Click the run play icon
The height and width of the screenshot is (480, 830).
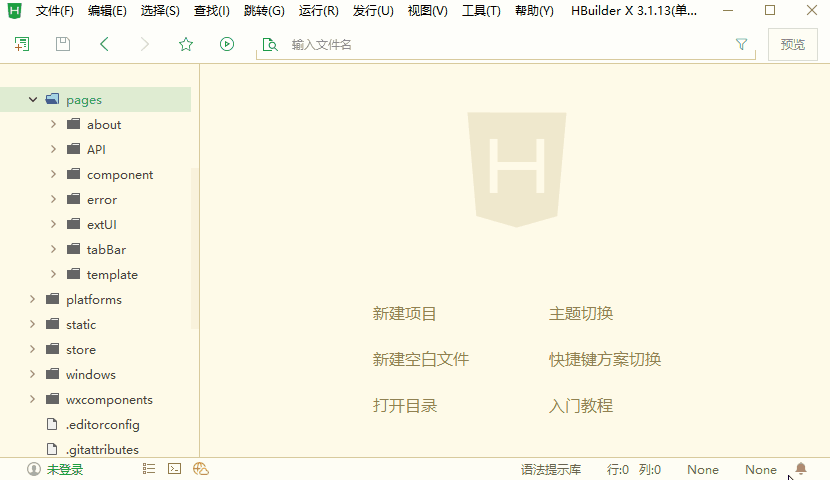[227, 44]
